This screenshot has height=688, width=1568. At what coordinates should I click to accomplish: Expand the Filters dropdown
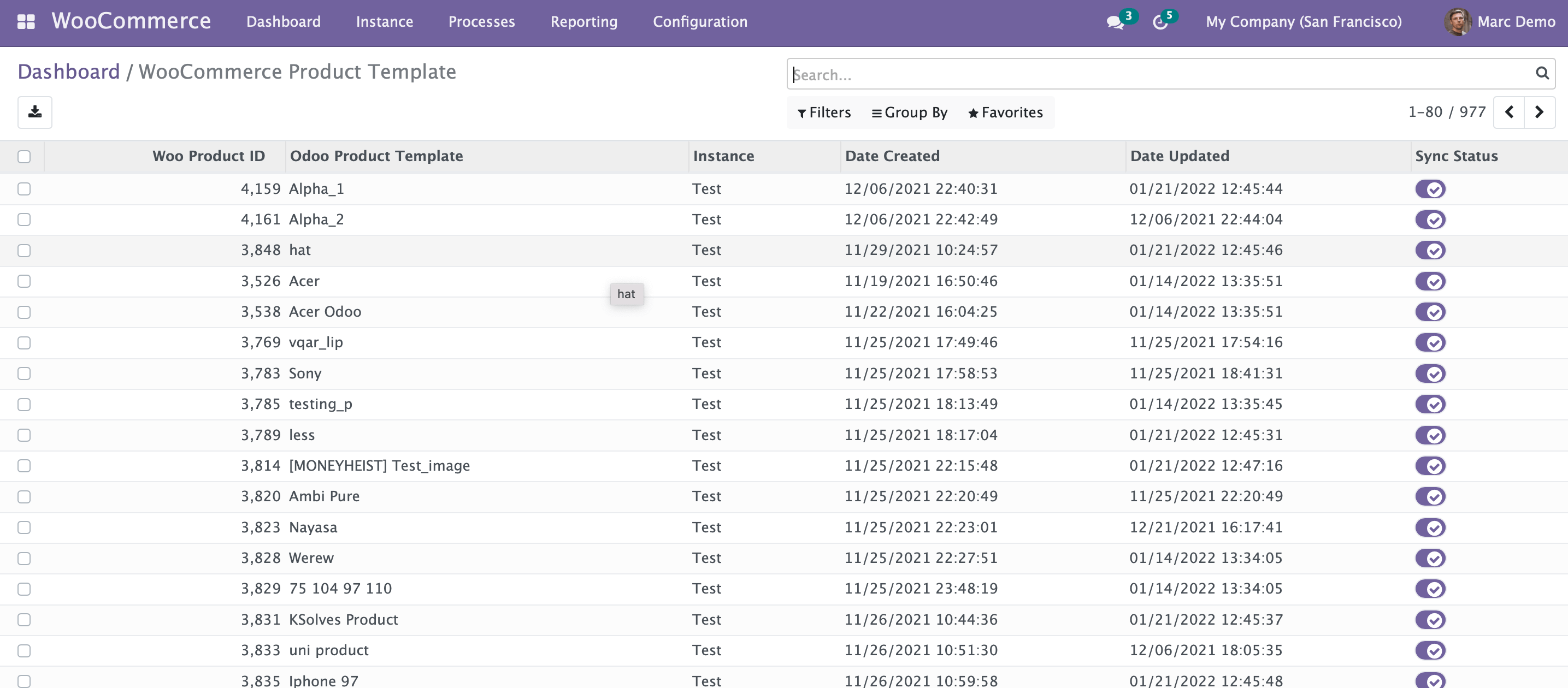[824, 112]
